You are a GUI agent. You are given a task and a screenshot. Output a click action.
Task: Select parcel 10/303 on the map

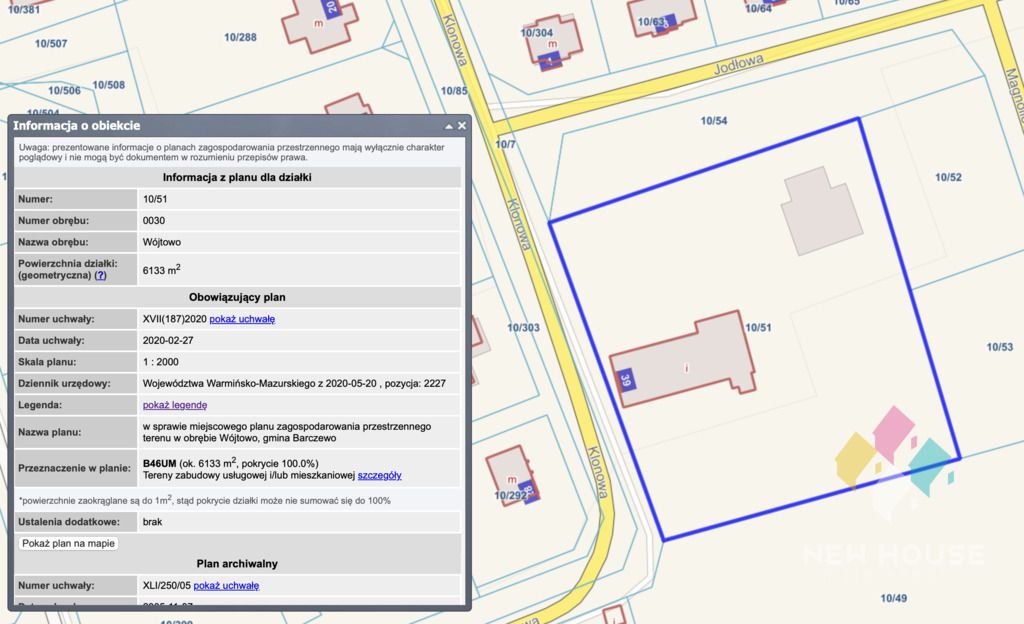[x=523, y=328]
